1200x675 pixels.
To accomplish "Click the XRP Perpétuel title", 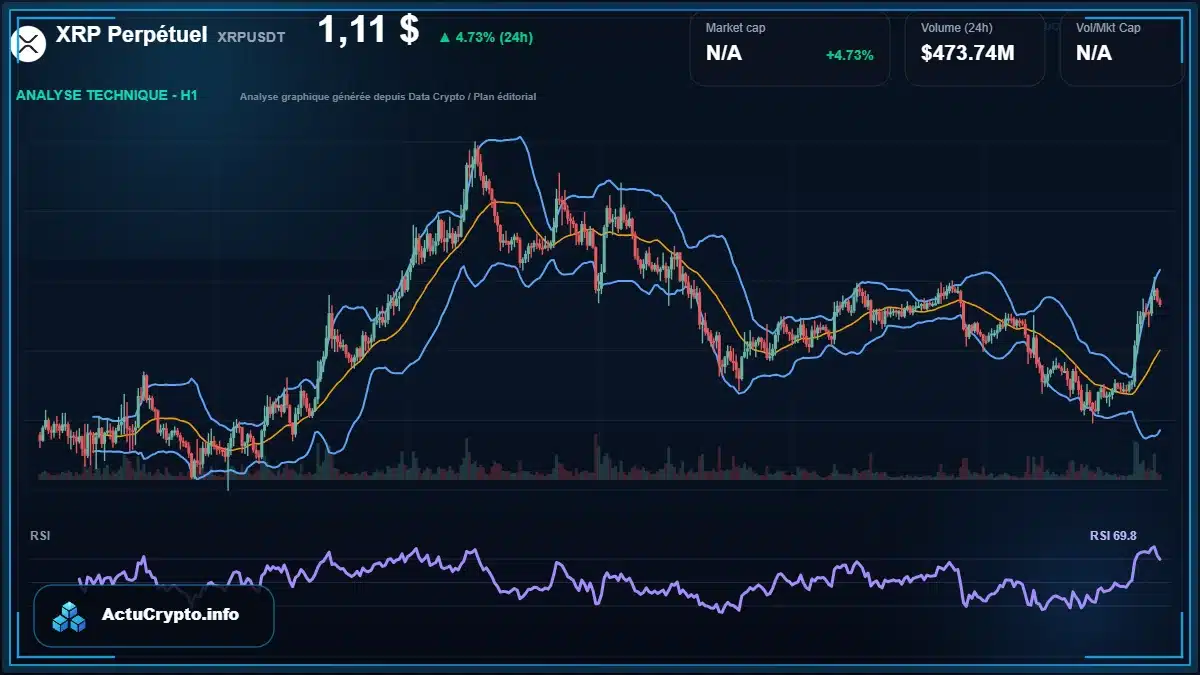I will tap(132, 35).
